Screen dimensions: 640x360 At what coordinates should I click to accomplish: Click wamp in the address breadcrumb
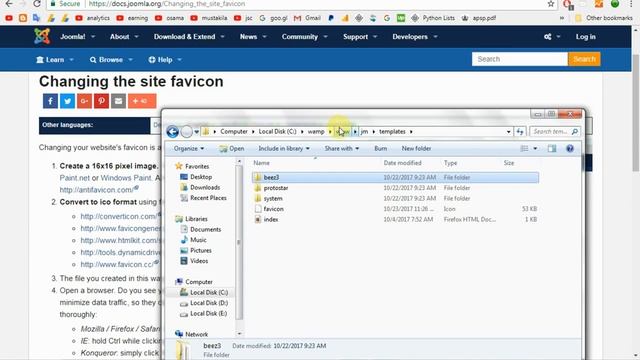tap(316, 131)
